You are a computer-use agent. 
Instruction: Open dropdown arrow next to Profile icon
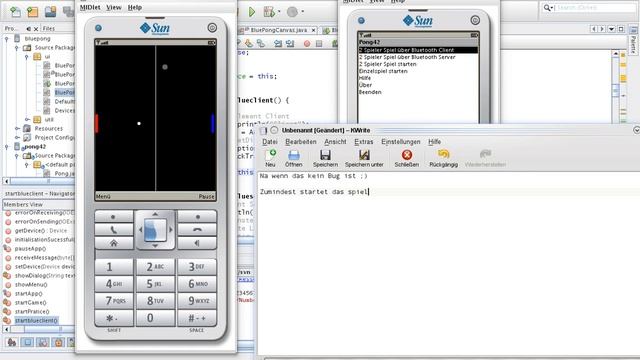tap(302, 12)
